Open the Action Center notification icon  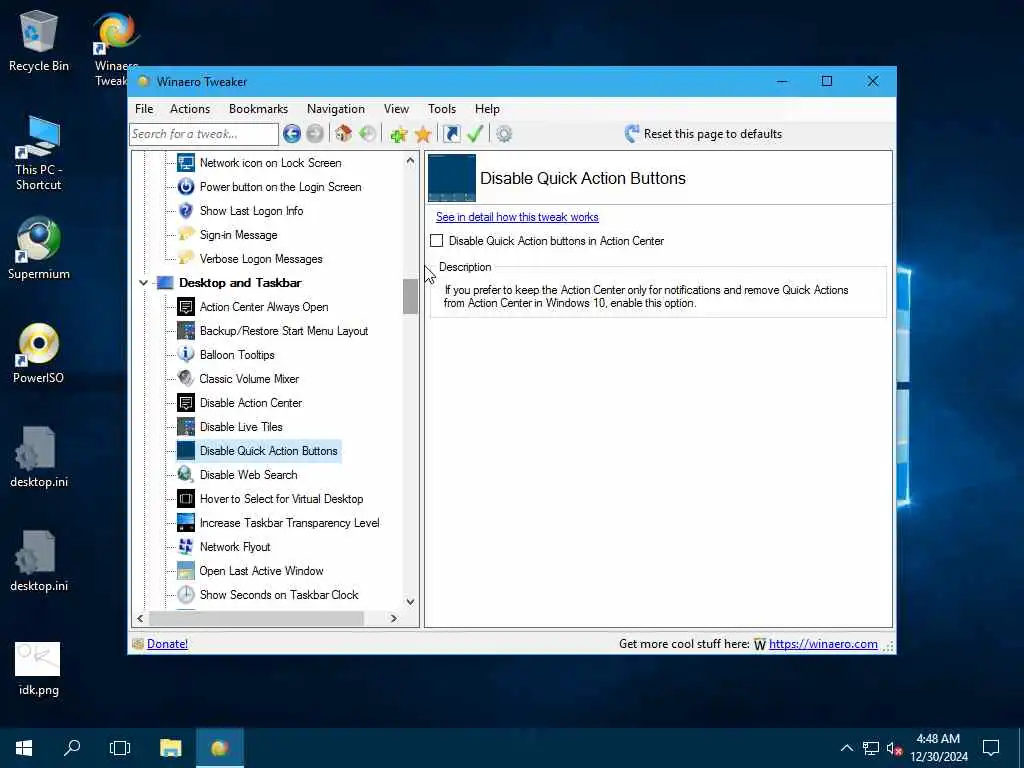point(991,748)
